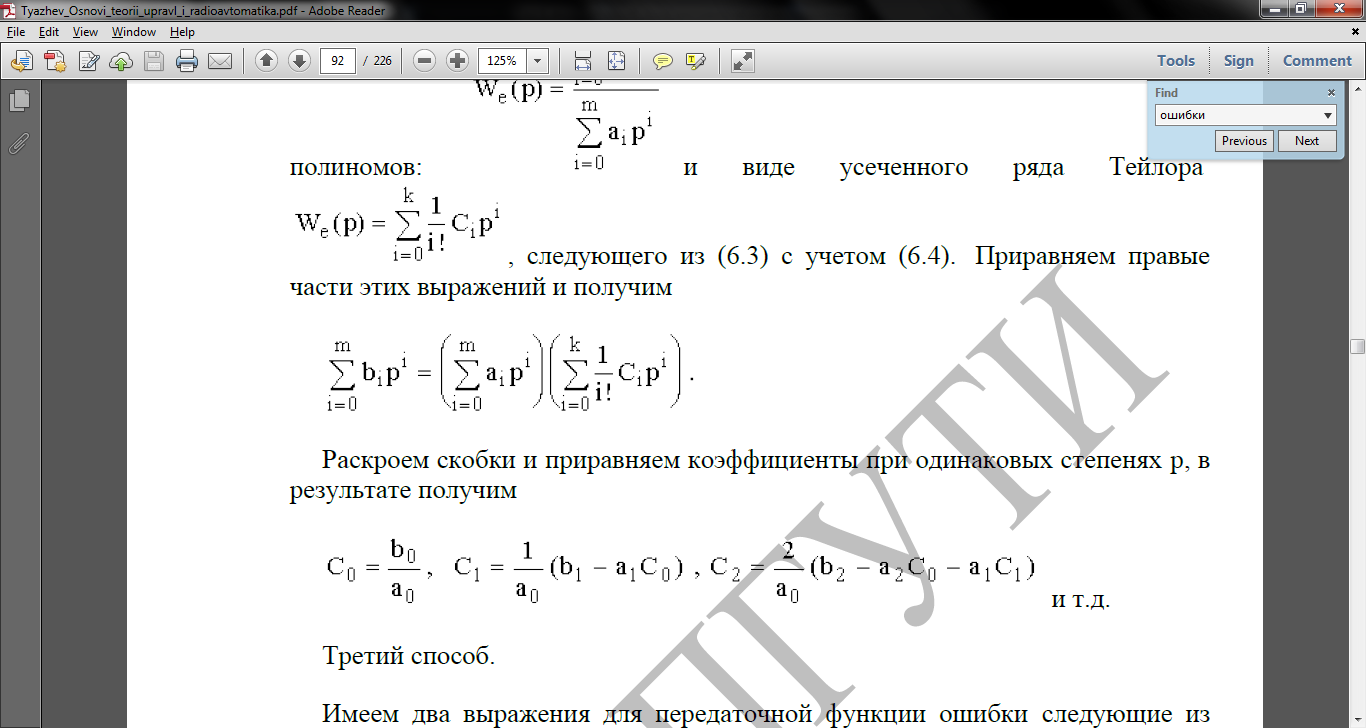Open the Sign pane
The width and height of the screenshot is (1366, 728).
click(1238, 61)
